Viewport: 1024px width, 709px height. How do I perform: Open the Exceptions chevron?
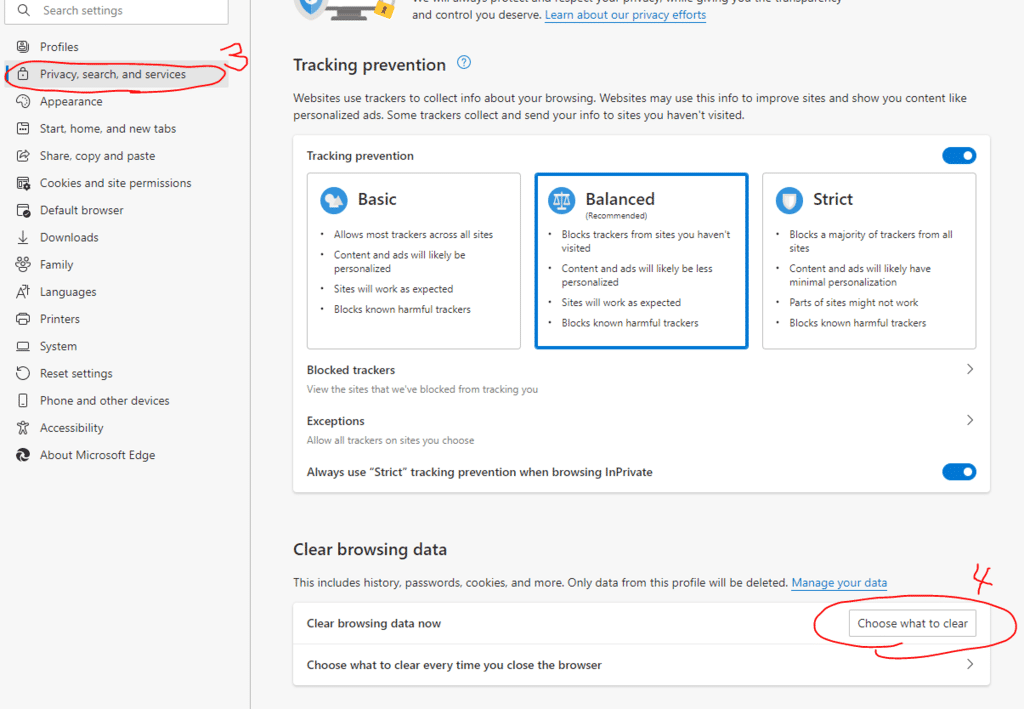(x=969, y=421)
